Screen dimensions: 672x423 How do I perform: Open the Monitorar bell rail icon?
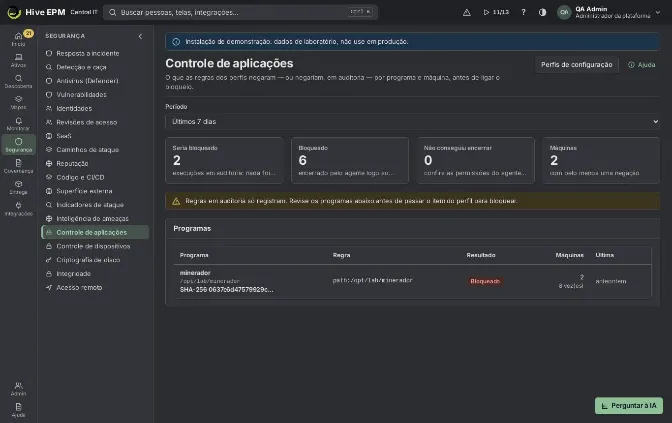[18, 123]
